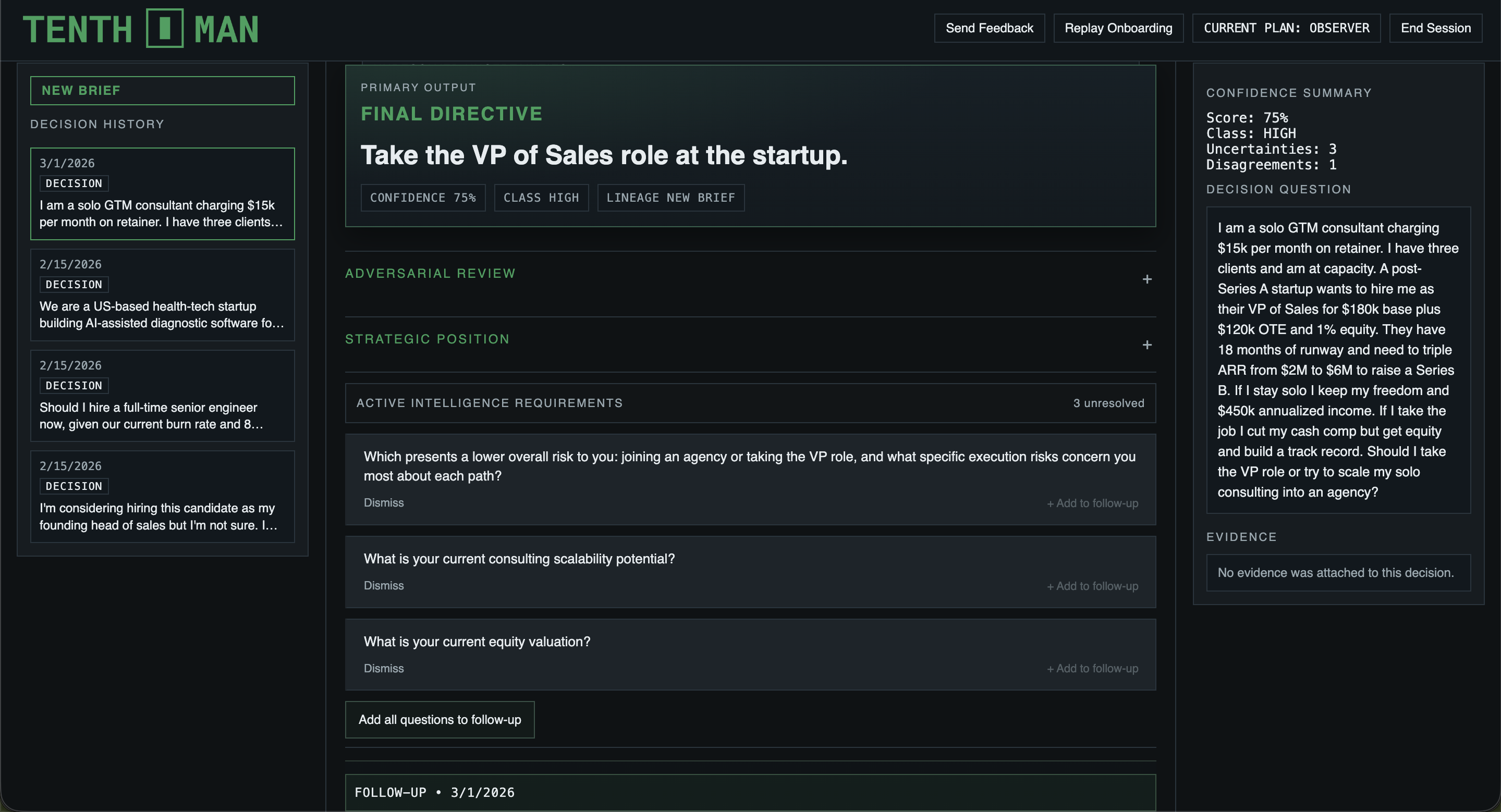Open the Current Plan: Observer button

pyautogui.click(x=1286, y=28)
